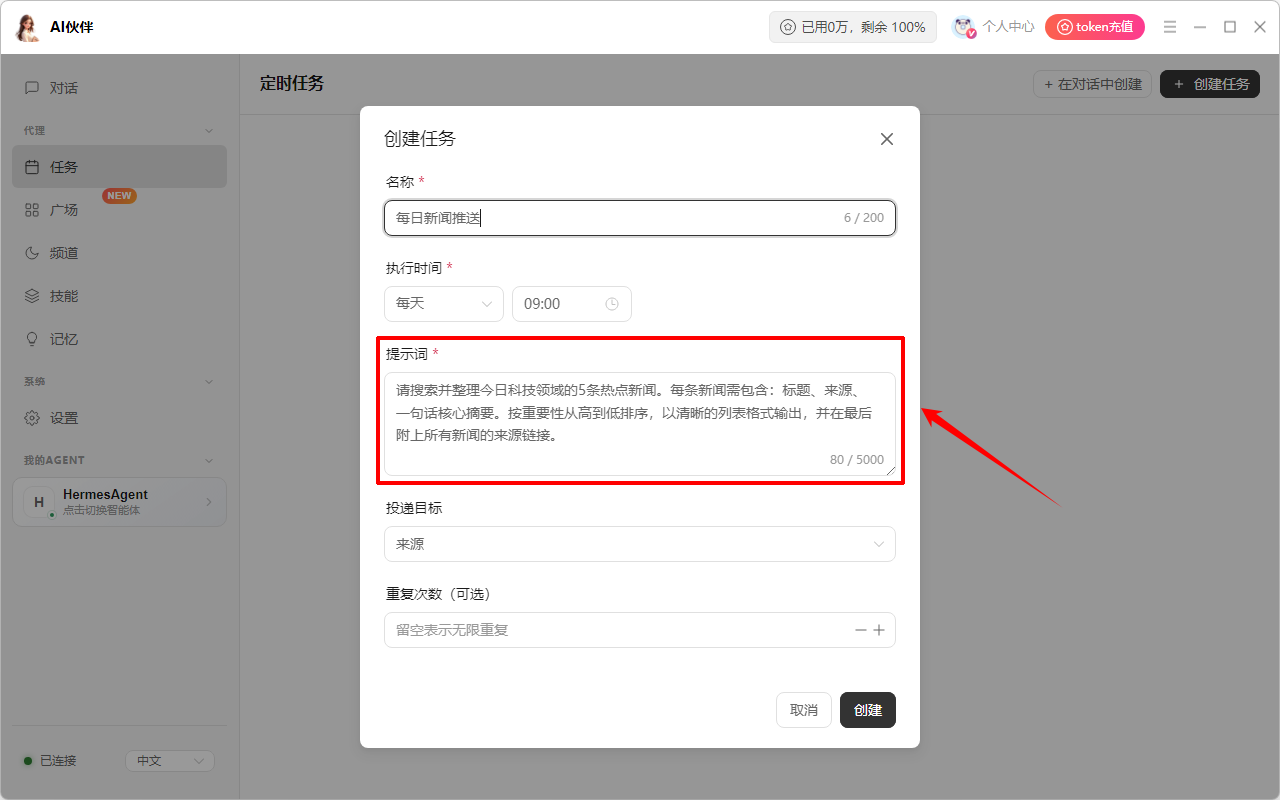Click the 取消 cancel button
This screenshot has width=1280, height=800.
pyautogui.click(x=804, y=710)
